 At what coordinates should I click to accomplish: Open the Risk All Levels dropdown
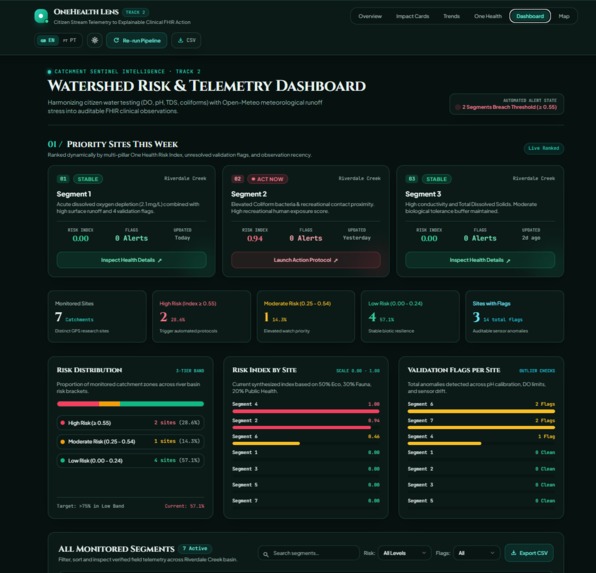[x=404, y=553]
